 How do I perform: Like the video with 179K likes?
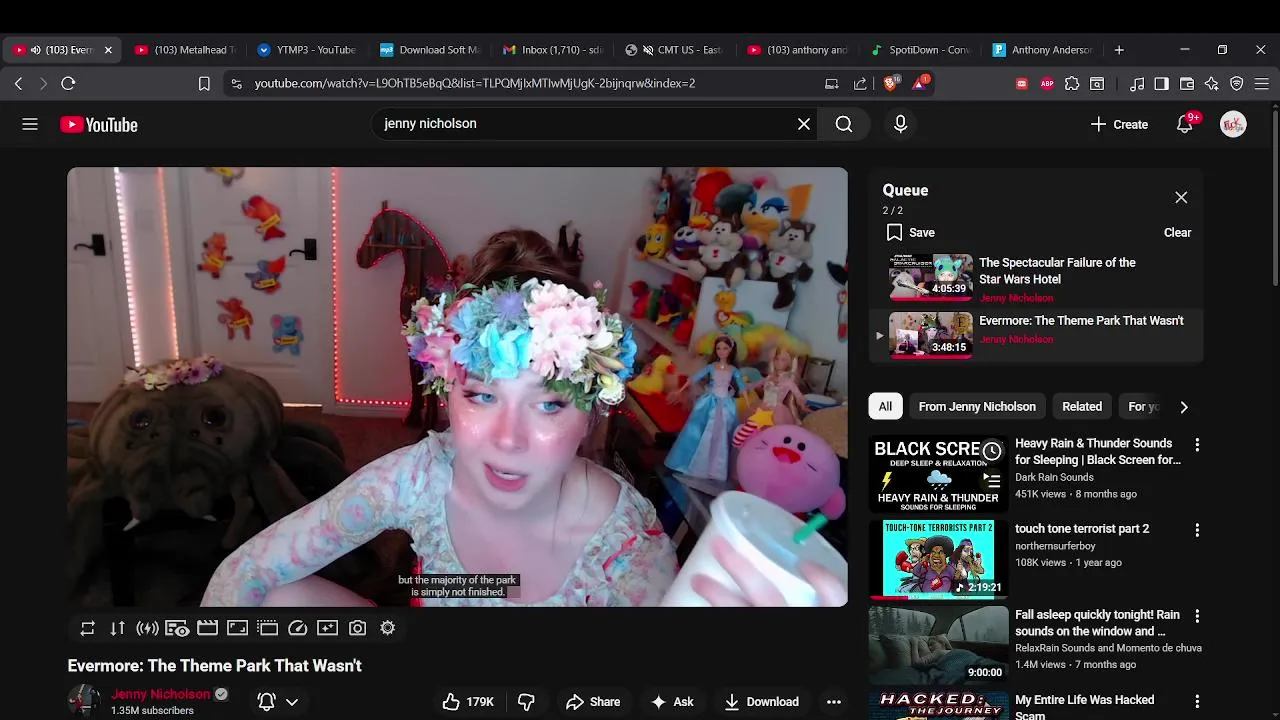click(468, 702)
